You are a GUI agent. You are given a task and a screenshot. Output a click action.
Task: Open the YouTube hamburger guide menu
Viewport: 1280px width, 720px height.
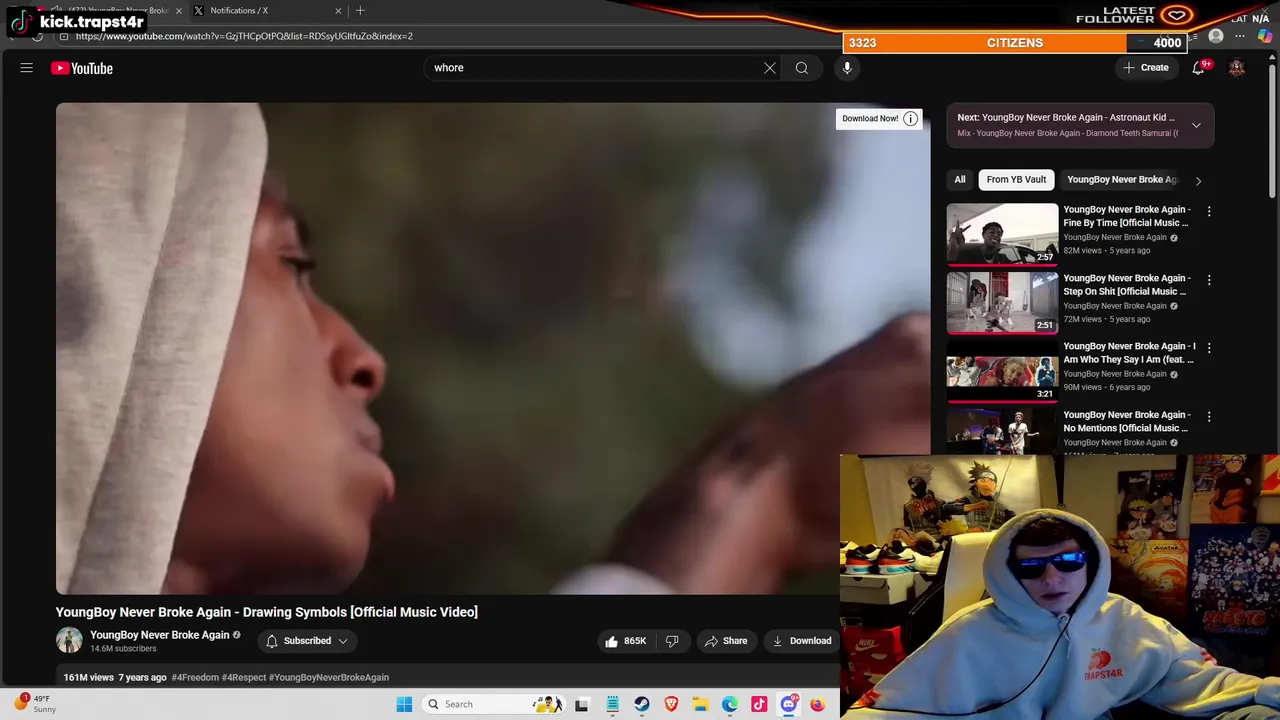[27, 68]
